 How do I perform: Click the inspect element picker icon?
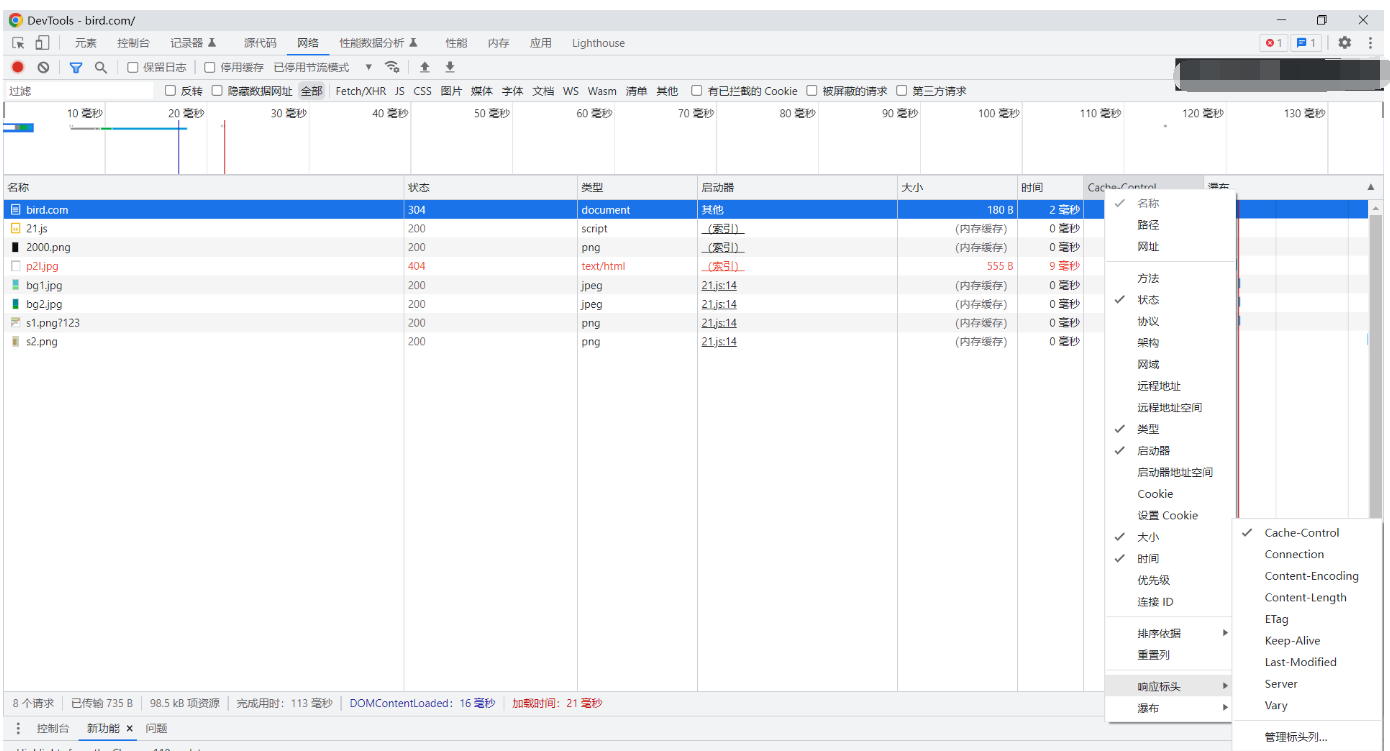(18, 43)
